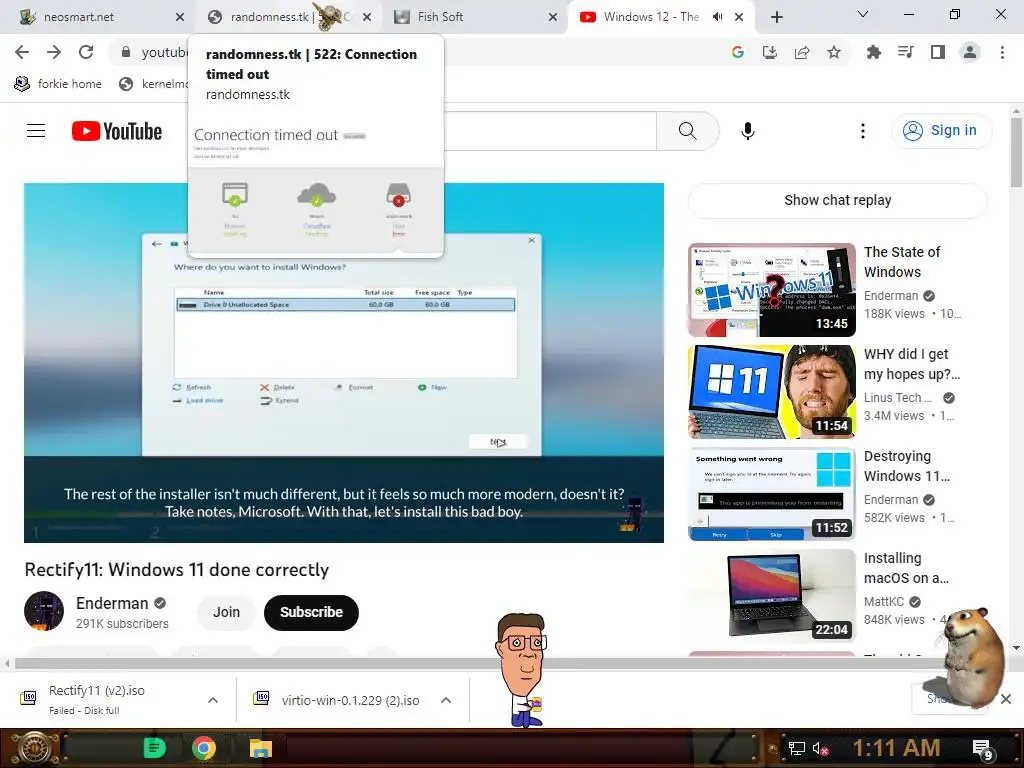Click the YouTube search input field
Viewport: 1024px width, 768px height.
pos(550,131)
